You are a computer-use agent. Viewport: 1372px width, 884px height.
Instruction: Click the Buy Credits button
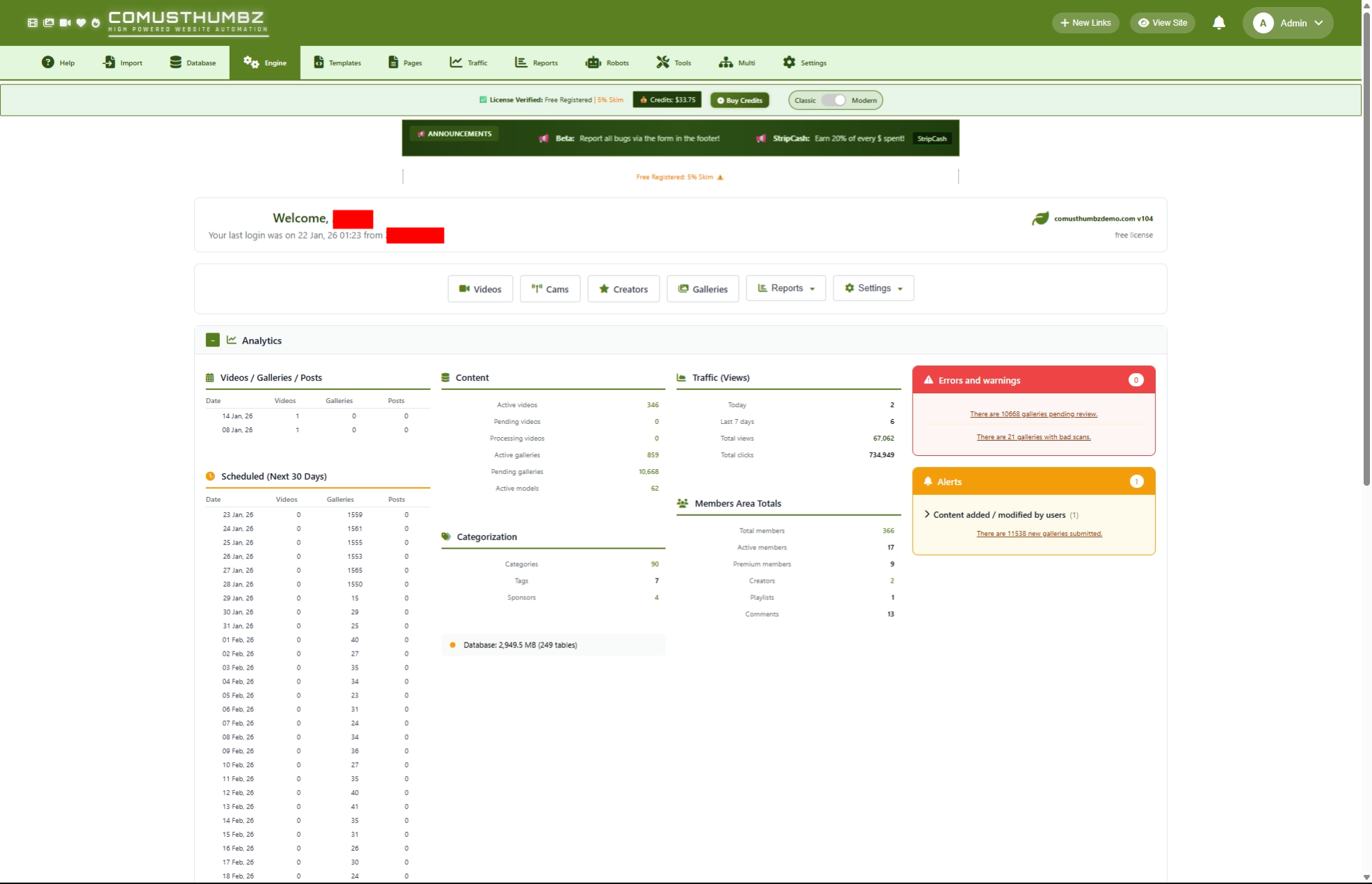[x=739, y=100]
